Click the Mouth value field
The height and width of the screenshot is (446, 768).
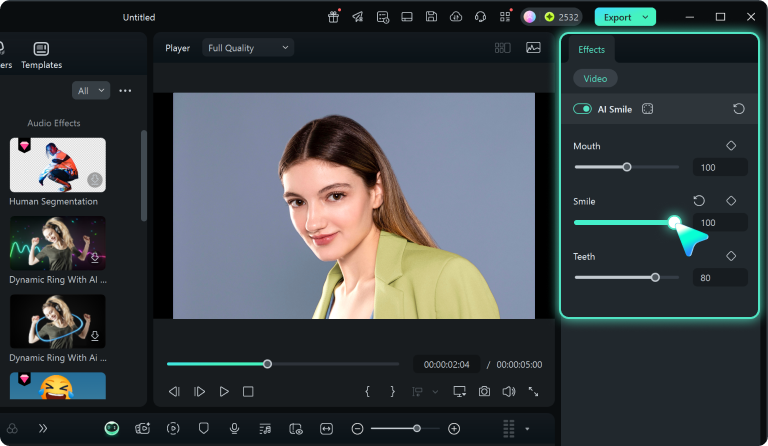[720, 167]
